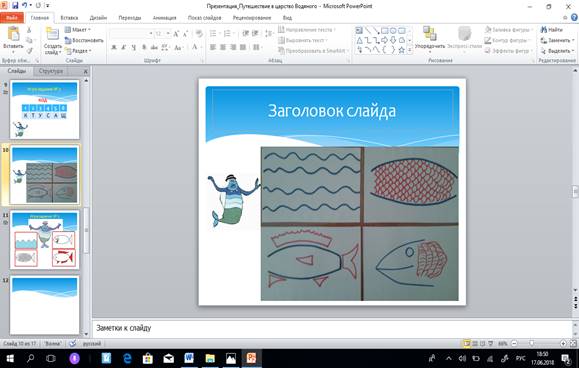Toggle underline Ч formatting button
The height and width of the screenshot is (368, 579).
click(x=134, y=47)
